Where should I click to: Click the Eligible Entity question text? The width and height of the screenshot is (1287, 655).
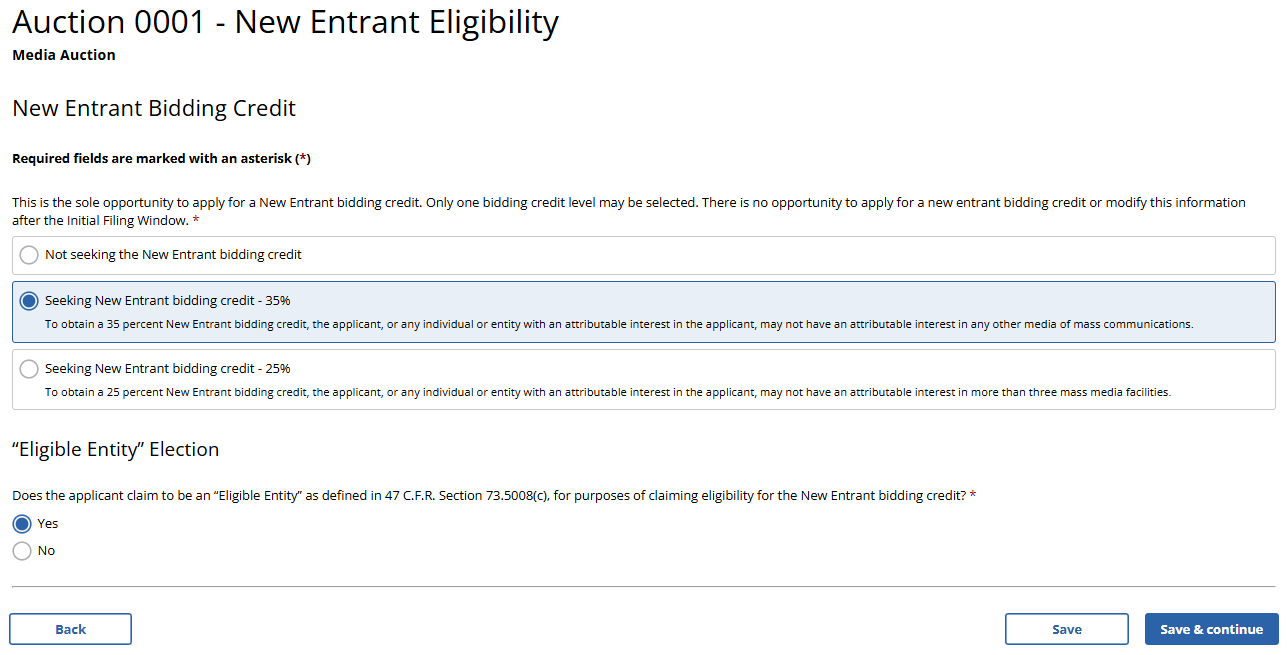click(x=489, y=496)
